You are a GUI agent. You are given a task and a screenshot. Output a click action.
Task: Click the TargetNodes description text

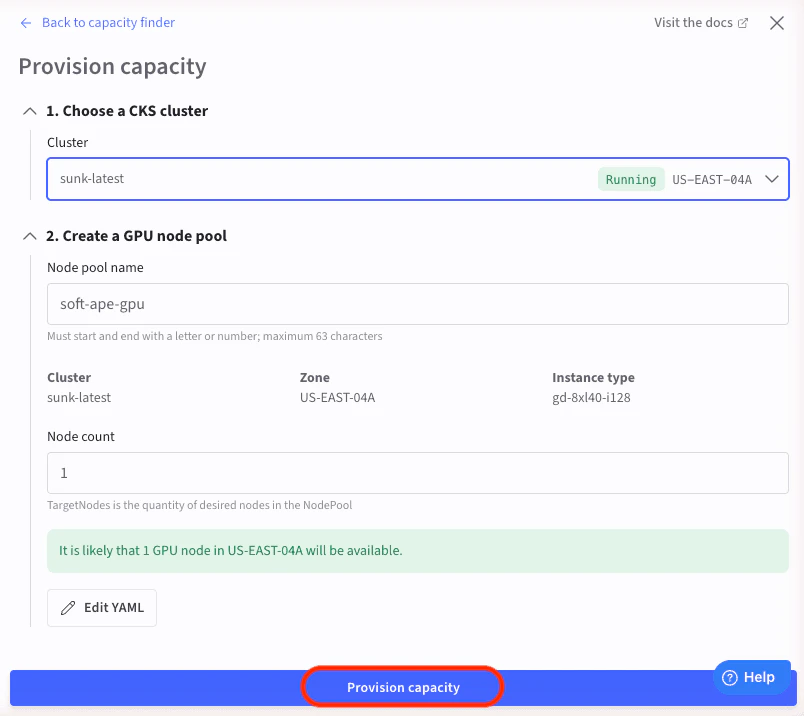click(x=199, y=505)
